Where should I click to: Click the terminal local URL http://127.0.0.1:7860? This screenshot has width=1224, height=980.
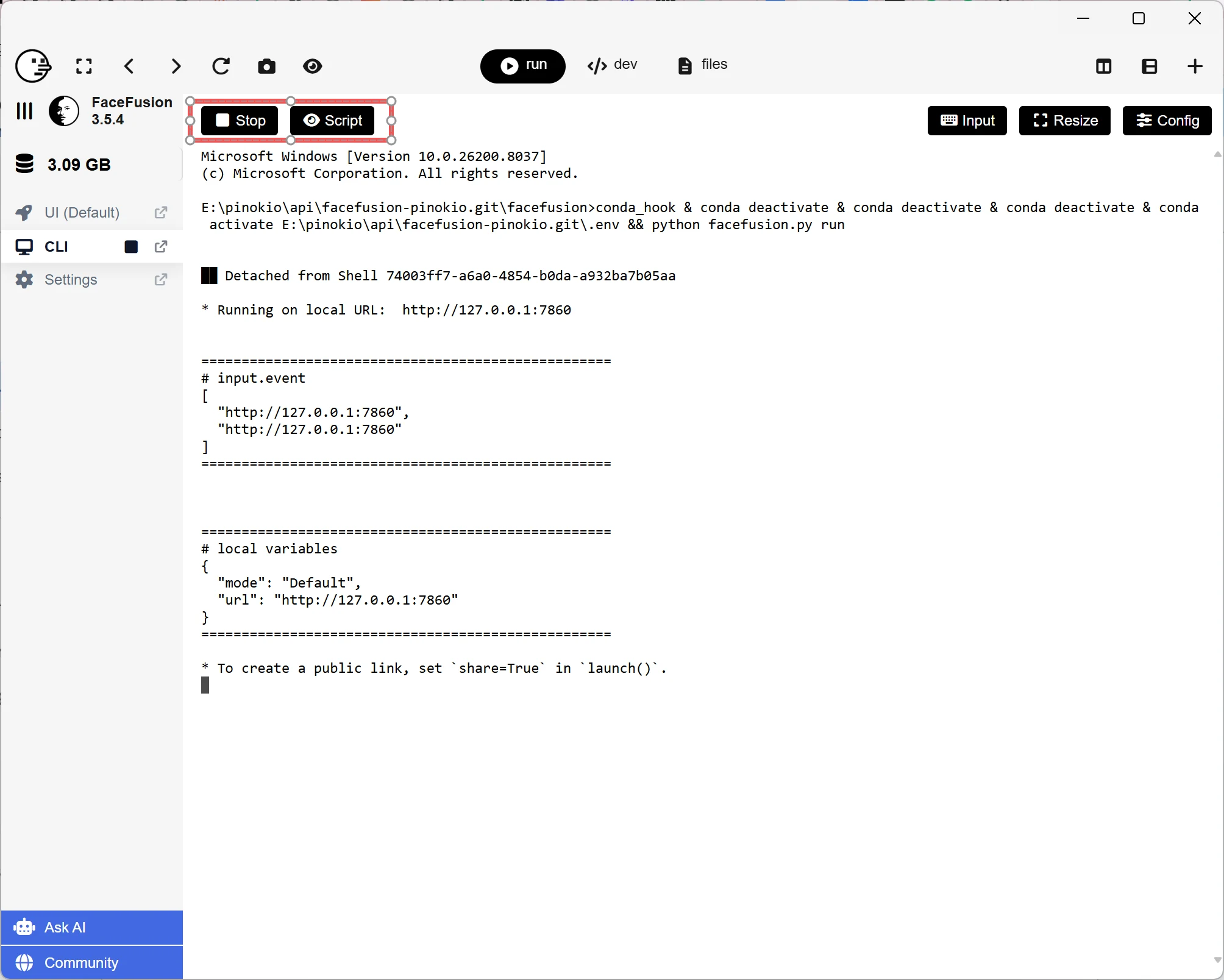(x=486, y=310)
